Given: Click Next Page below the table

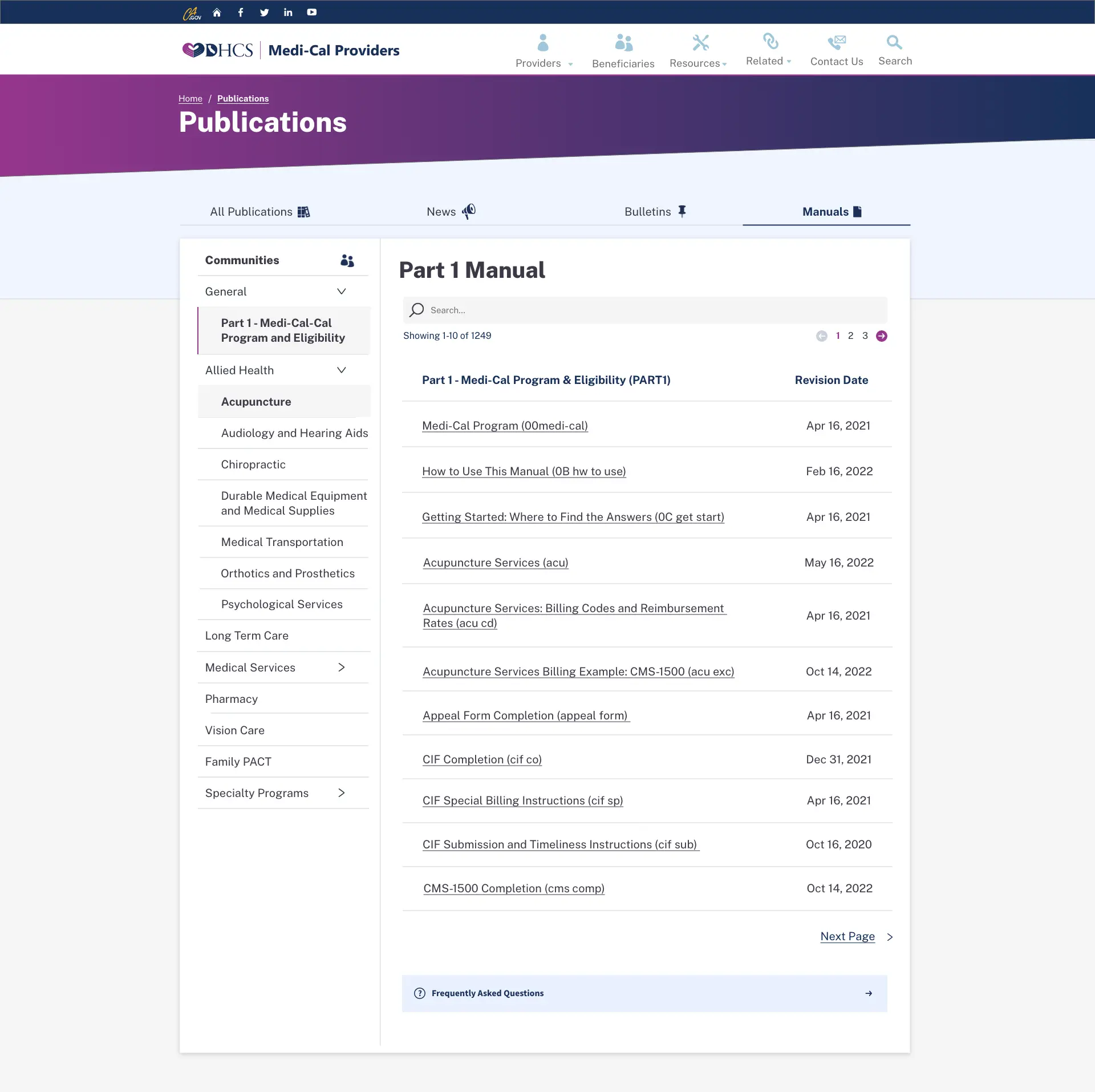Looking at the screenshot, I should [847, 936].
